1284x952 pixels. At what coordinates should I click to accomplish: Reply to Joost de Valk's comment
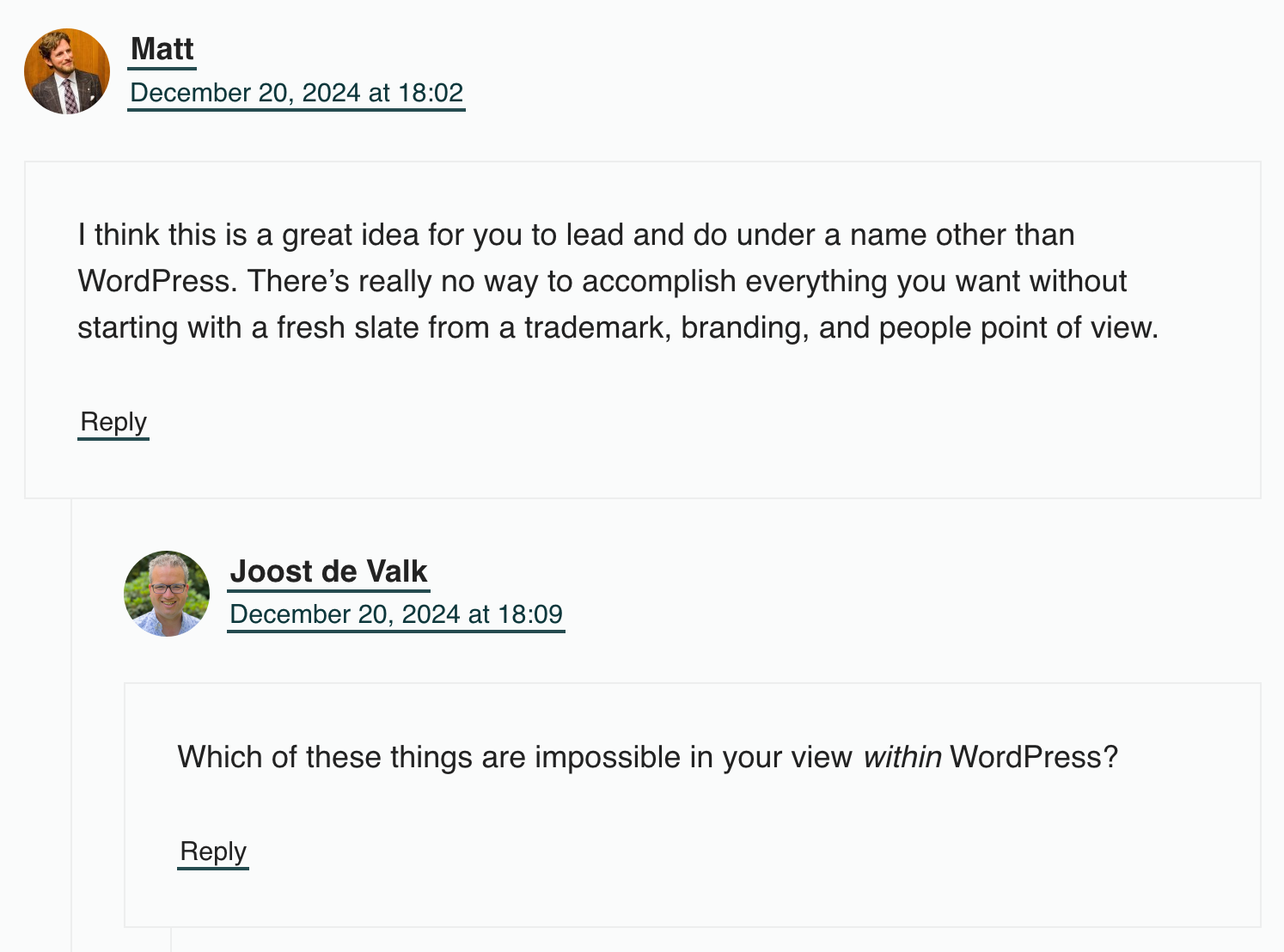(213, 852)
